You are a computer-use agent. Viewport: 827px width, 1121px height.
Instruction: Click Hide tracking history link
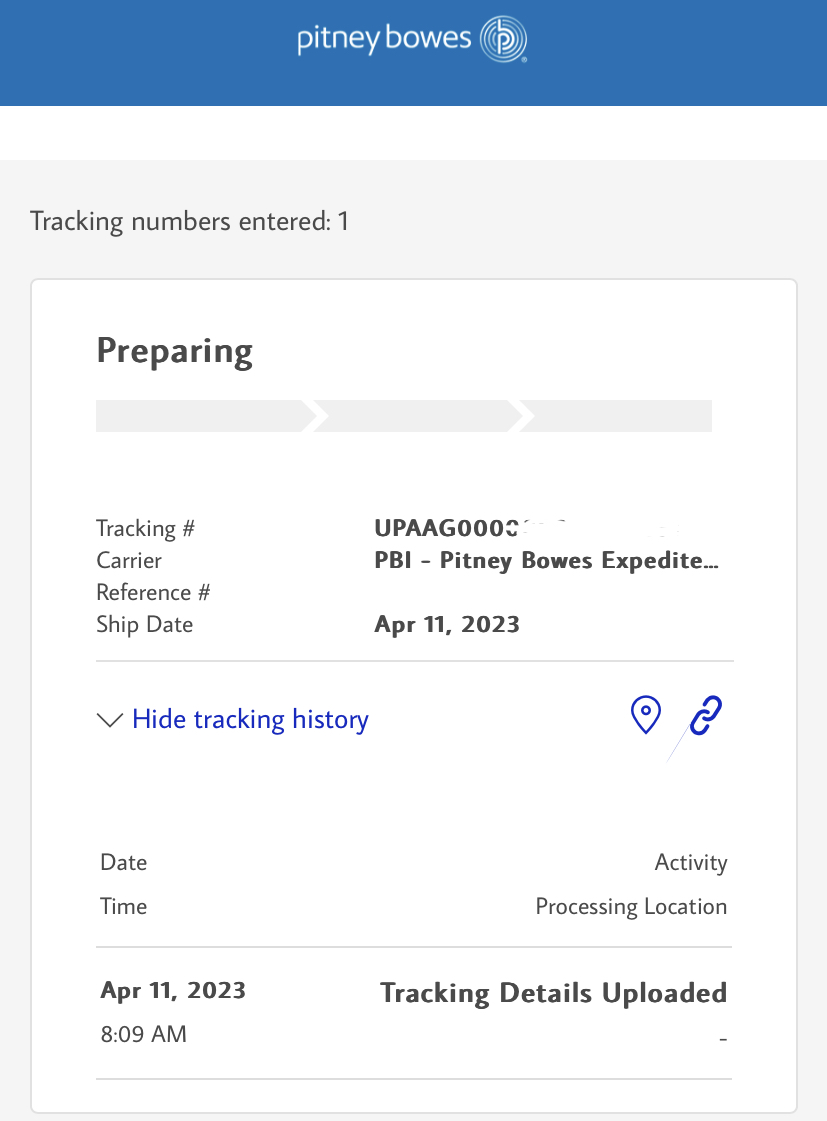click(x=250, y=720)
